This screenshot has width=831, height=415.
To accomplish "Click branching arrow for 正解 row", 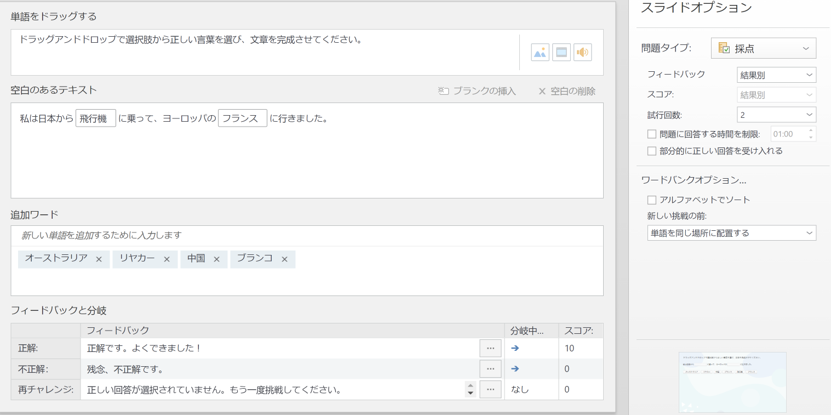I will click(515, 349).
